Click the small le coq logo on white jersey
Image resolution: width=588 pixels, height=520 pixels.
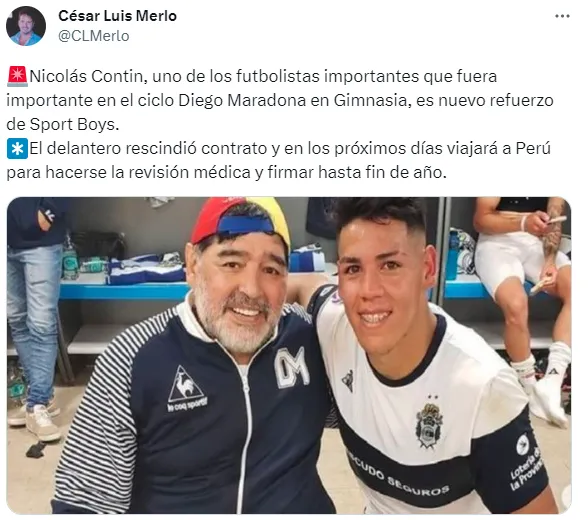pos(348,380)
